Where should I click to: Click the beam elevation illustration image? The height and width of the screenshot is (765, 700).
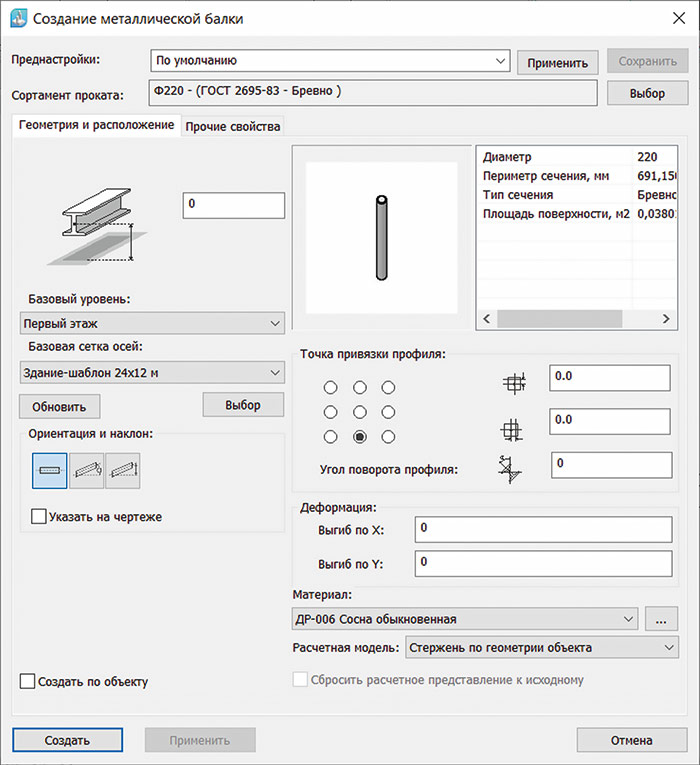coord(98,226)
